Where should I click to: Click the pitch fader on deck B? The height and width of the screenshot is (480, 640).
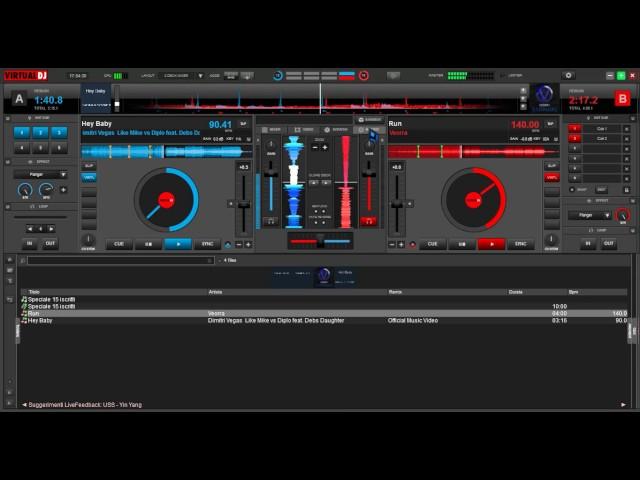[396, 204]
